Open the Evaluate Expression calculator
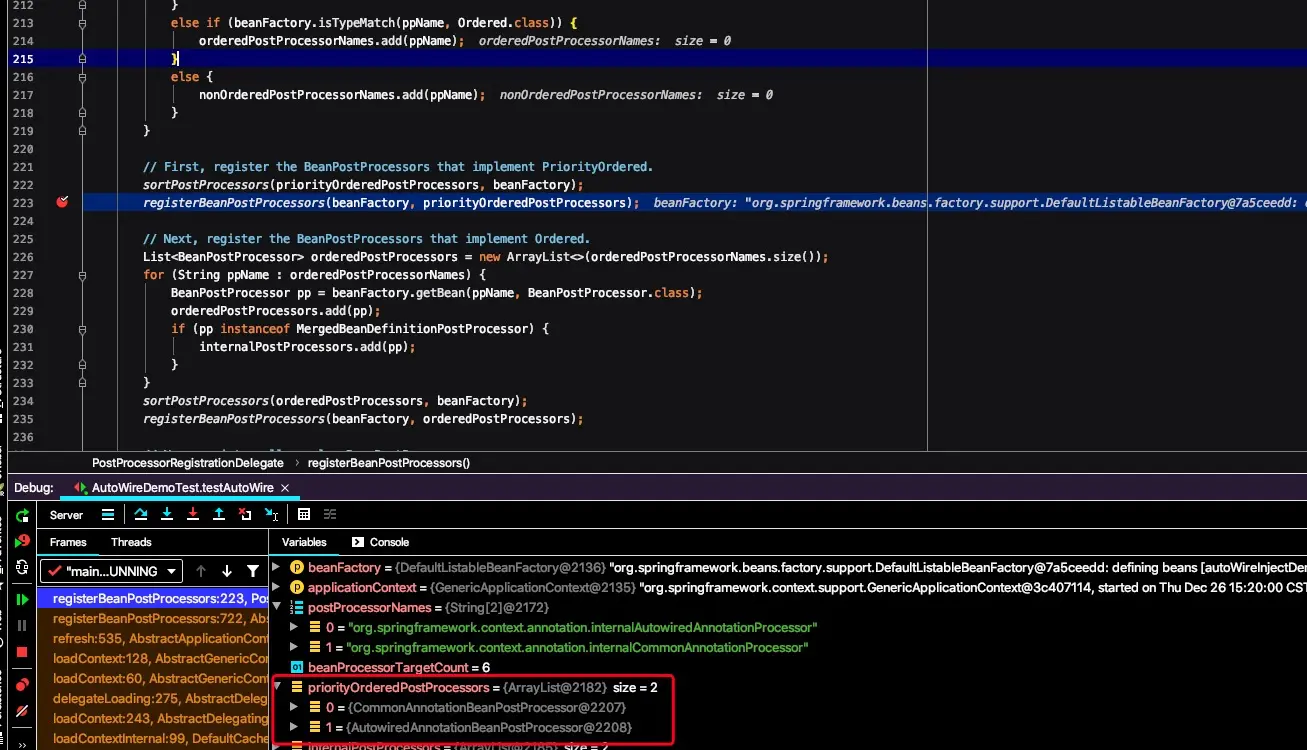This screenshot has width=1307, height=750. click(304, 514)
